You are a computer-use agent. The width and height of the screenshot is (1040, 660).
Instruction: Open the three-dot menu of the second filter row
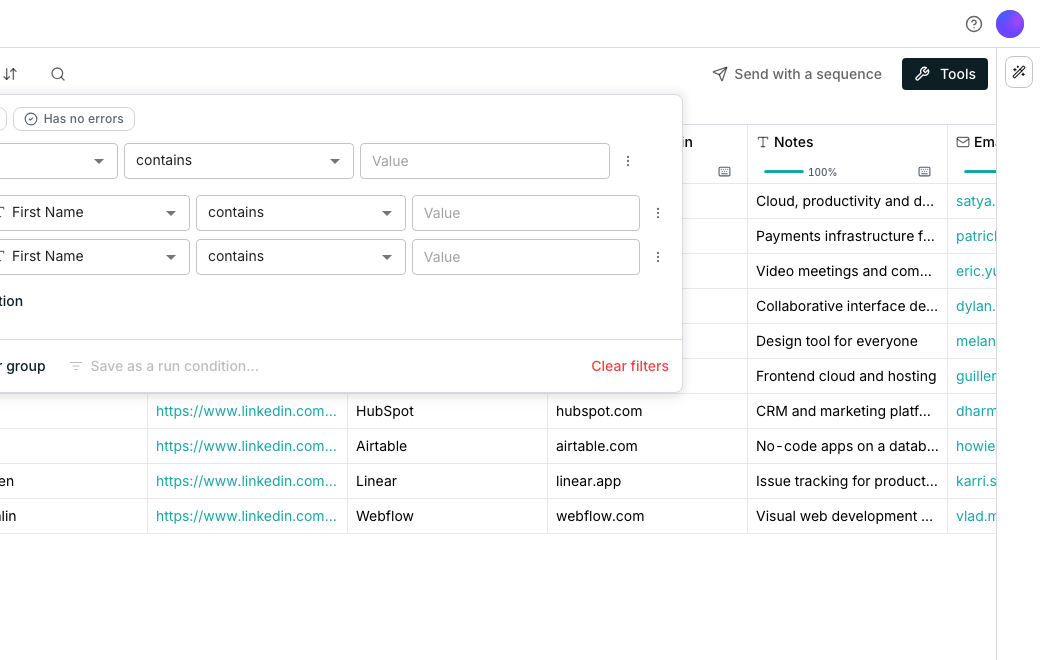(658, 213)
